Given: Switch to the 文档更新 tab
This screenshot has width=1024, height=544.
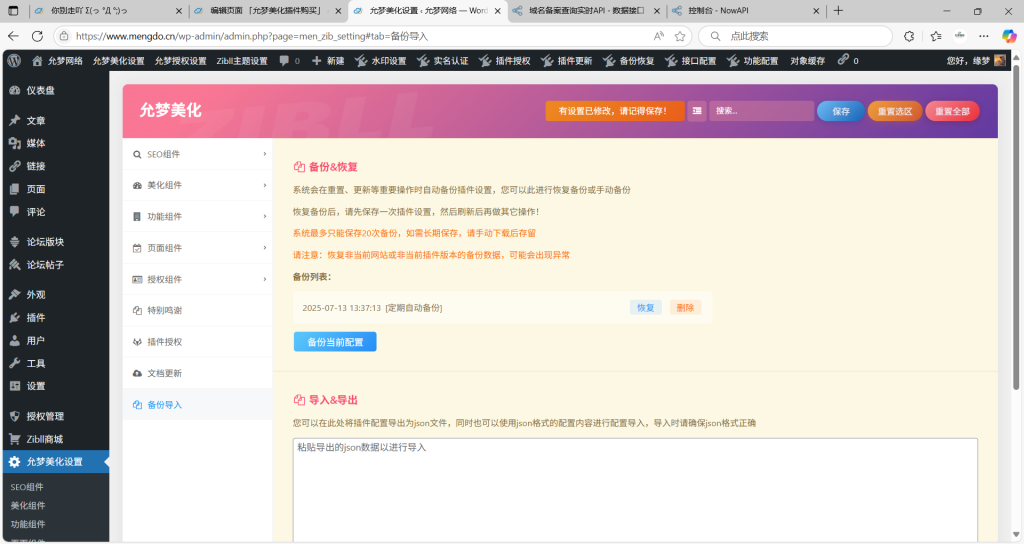Looking at the screenshot, I should pyautogui.click(x=197, y=374).
